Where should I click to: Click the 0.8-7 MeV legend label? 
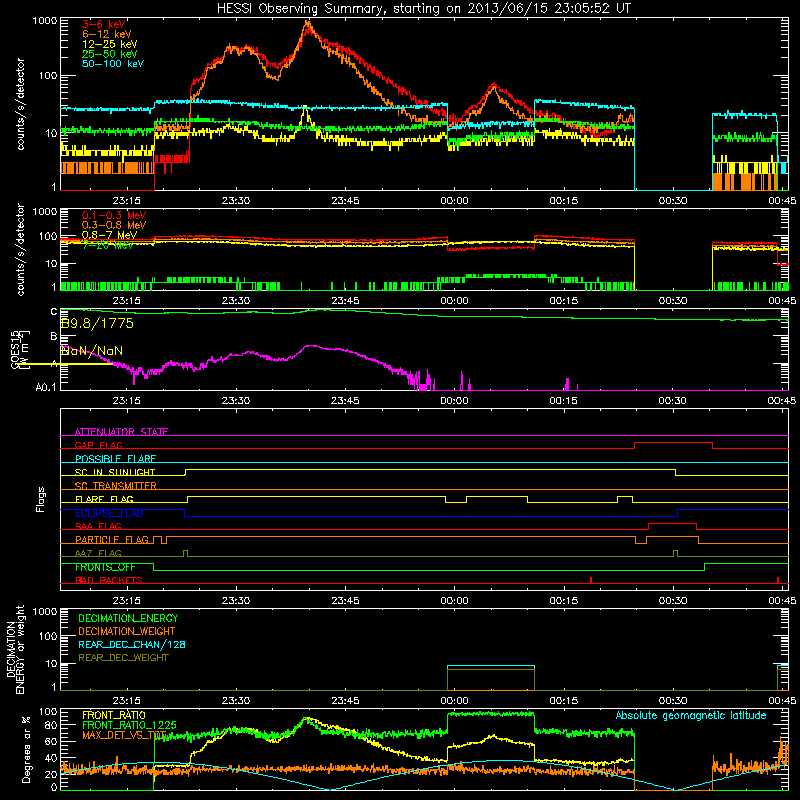point(109,235)
